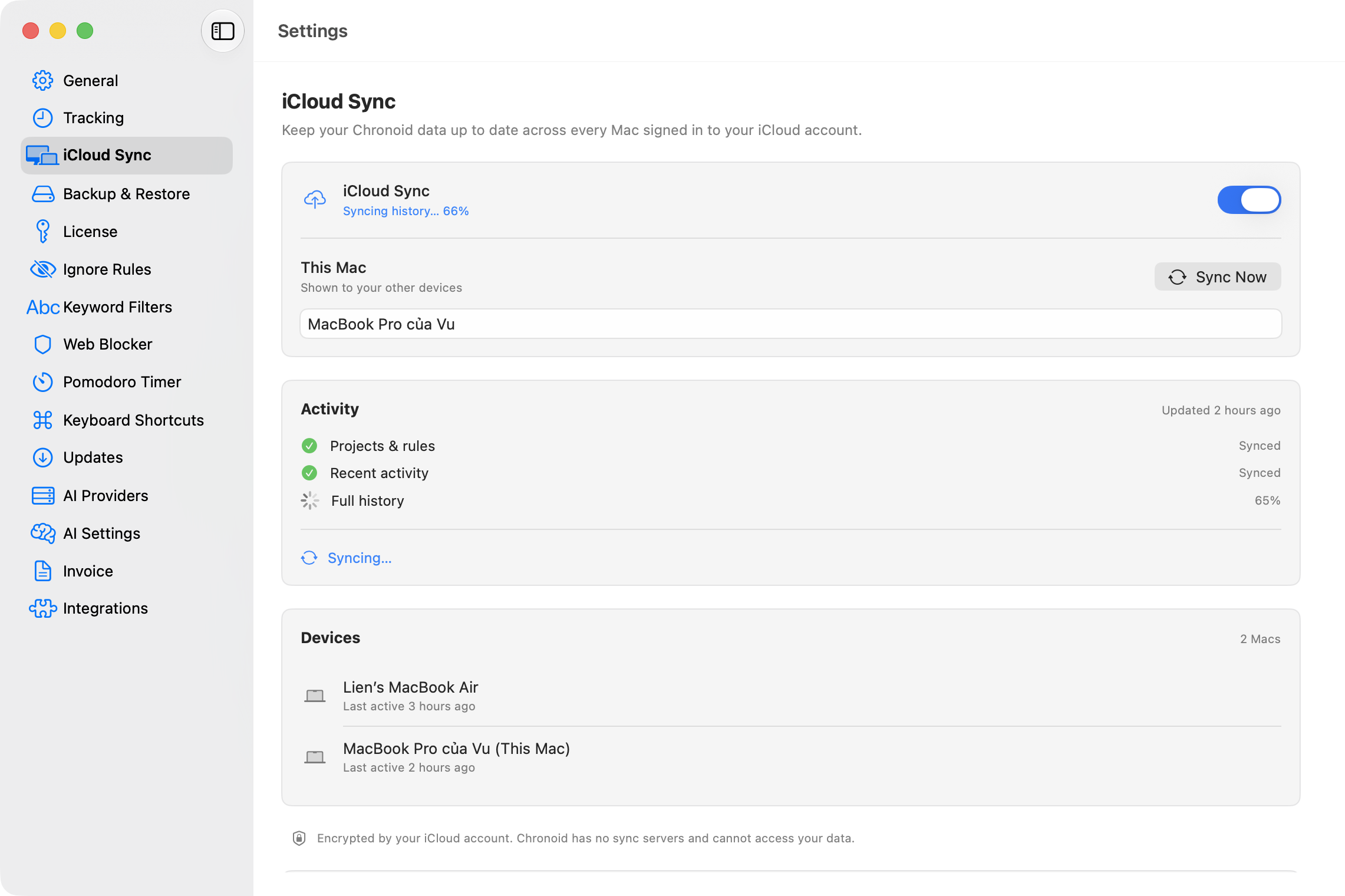Click the blue syncing arrows icon

pyautogui.click(x=309, y=558)
